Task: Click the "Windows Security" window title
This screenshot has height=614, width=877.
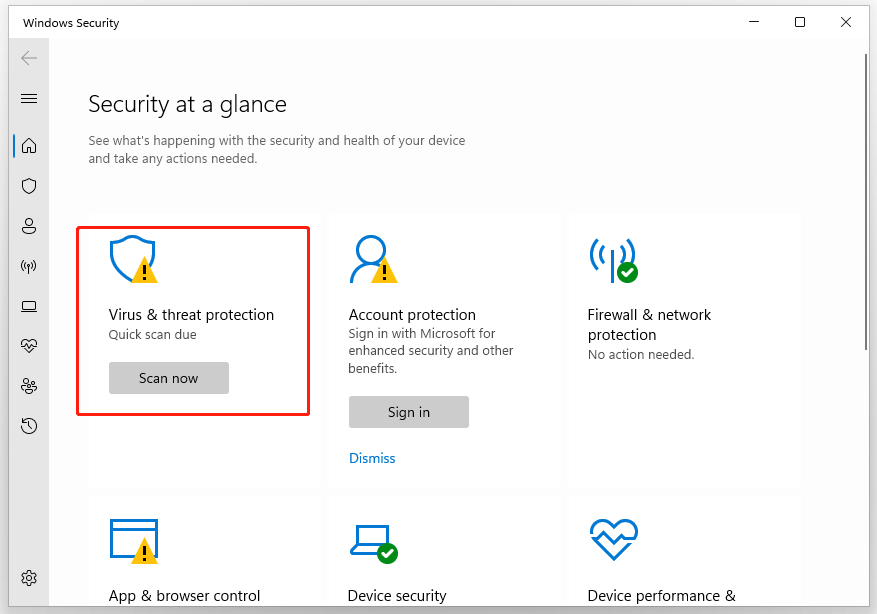Action: pyautogui.click(x=71, y=23)
